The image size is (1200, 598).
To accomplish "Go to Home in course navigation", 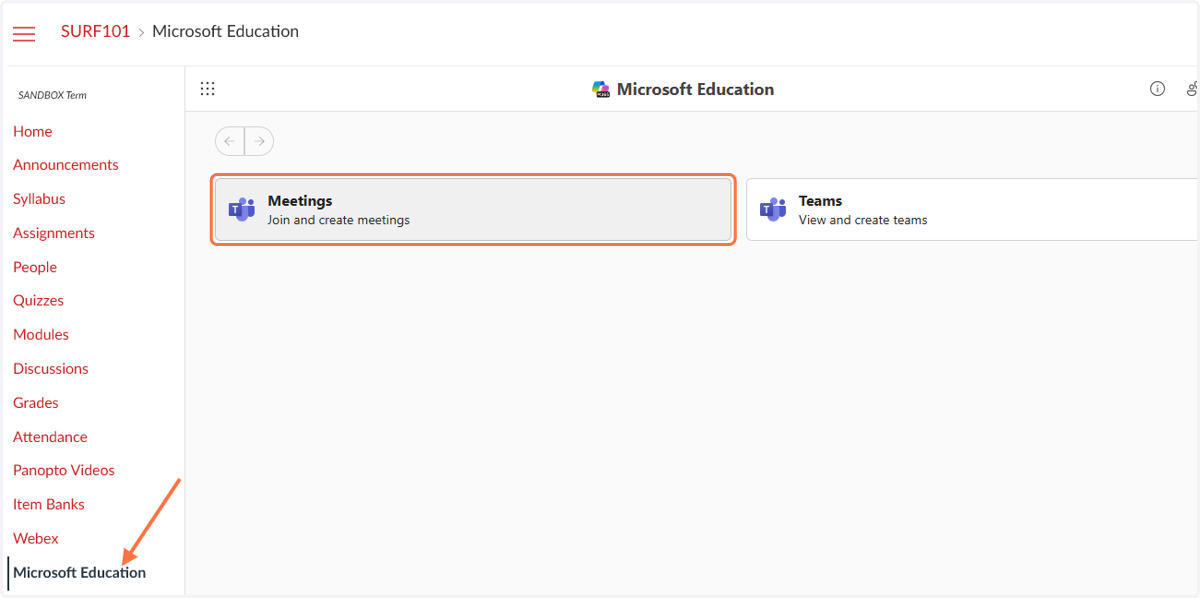I will (x=33, y=131).
